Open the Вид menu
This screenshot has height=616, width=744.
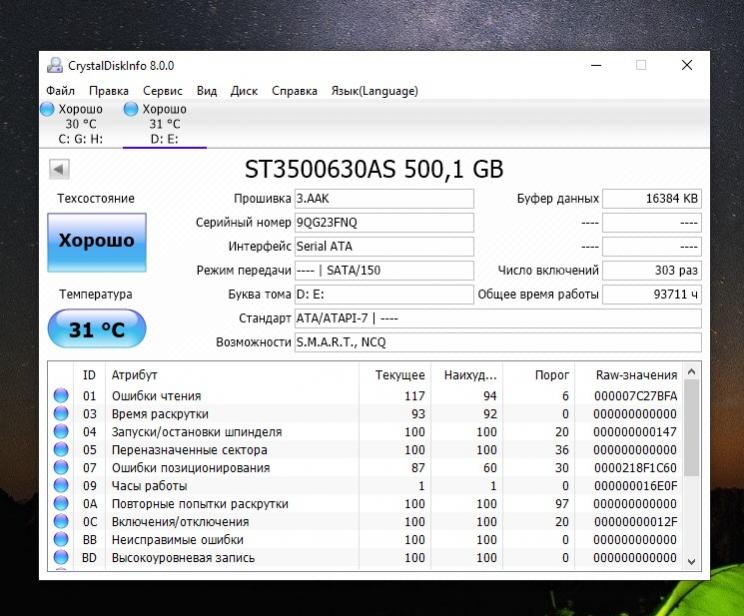(207, 91)
